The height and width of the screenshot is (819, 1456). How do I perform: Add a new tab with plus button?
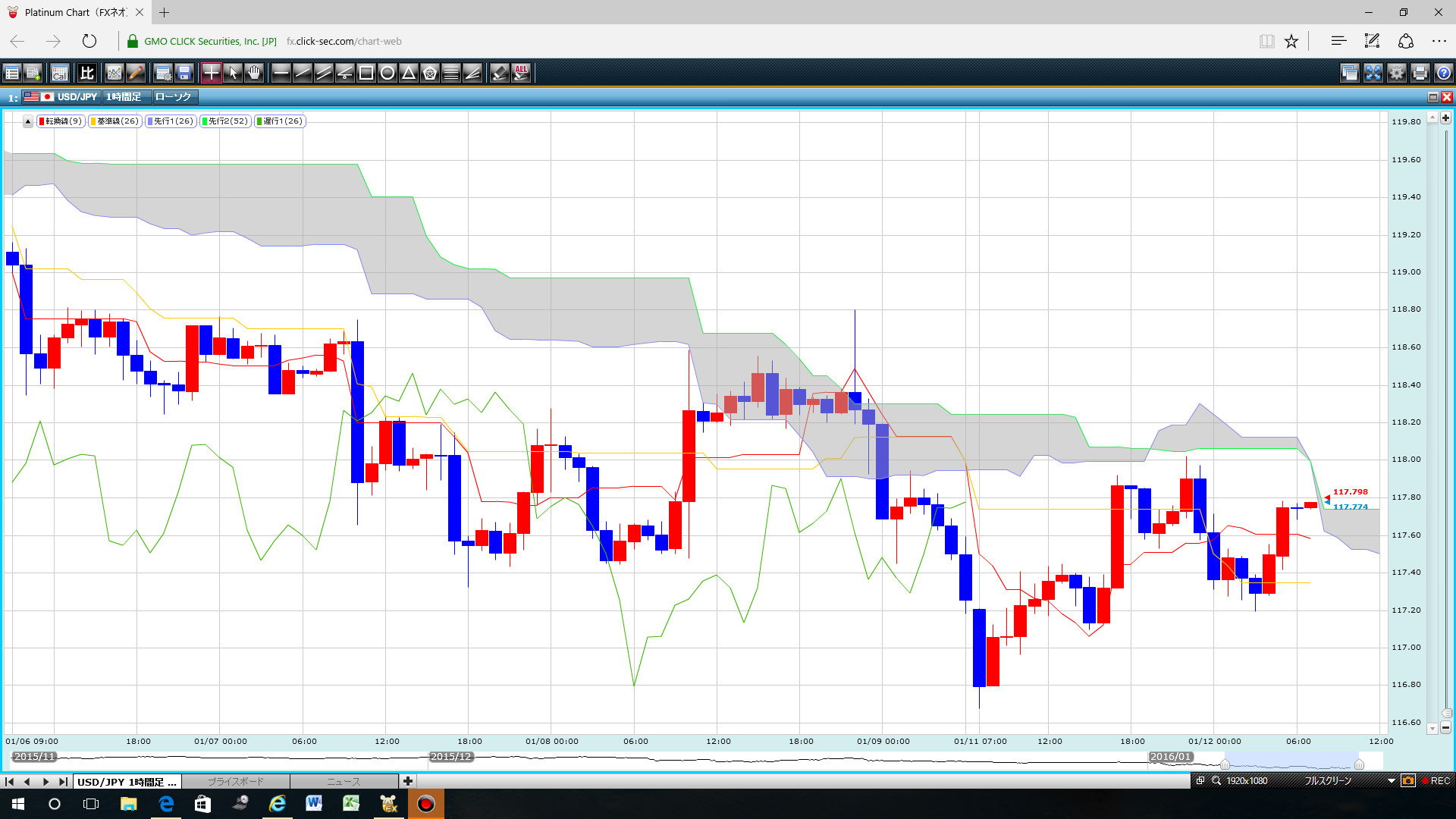pyautogui.click(x=408, y=781)
